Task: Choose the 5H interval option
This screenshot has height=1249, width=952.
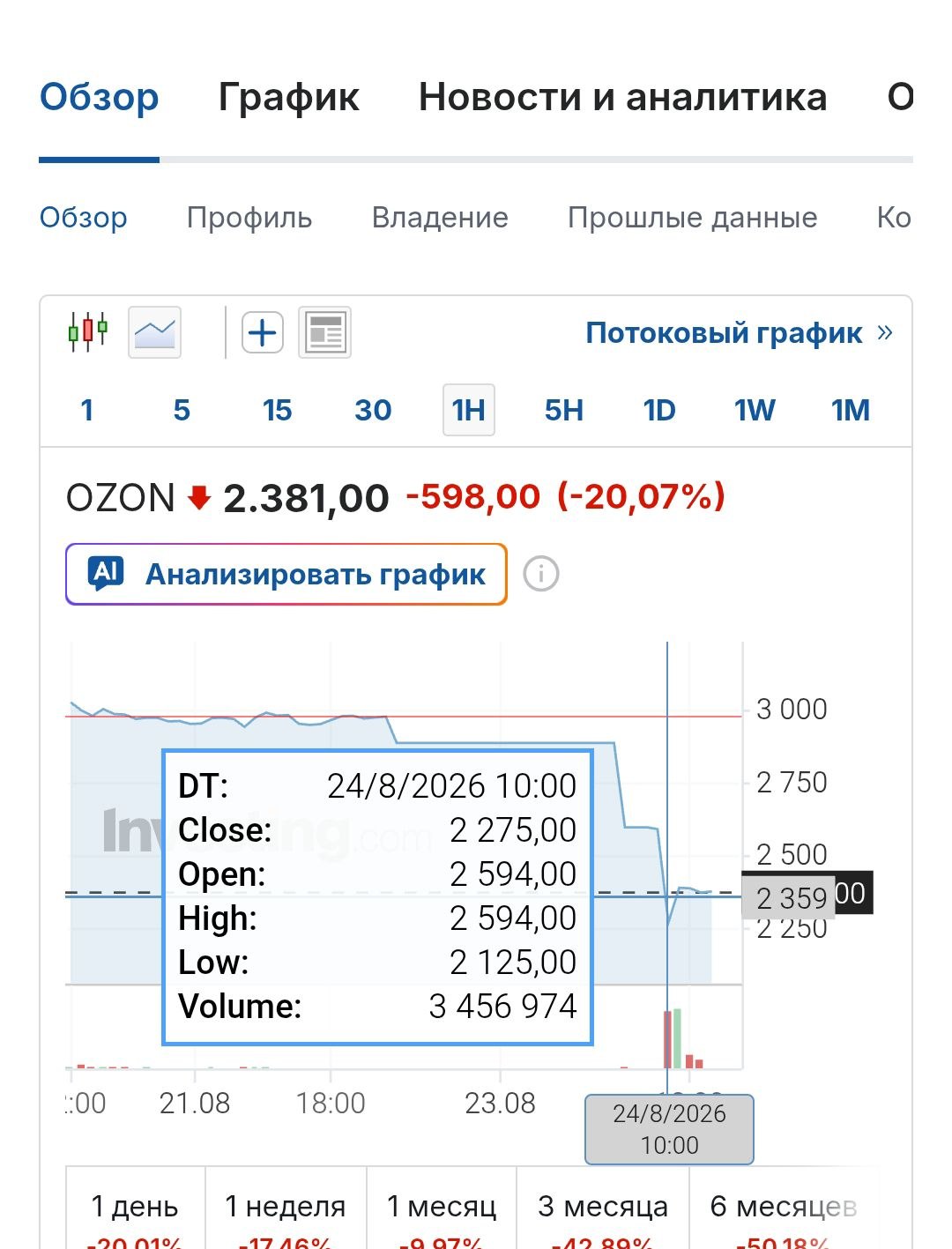Action: [x=563, y=410]
